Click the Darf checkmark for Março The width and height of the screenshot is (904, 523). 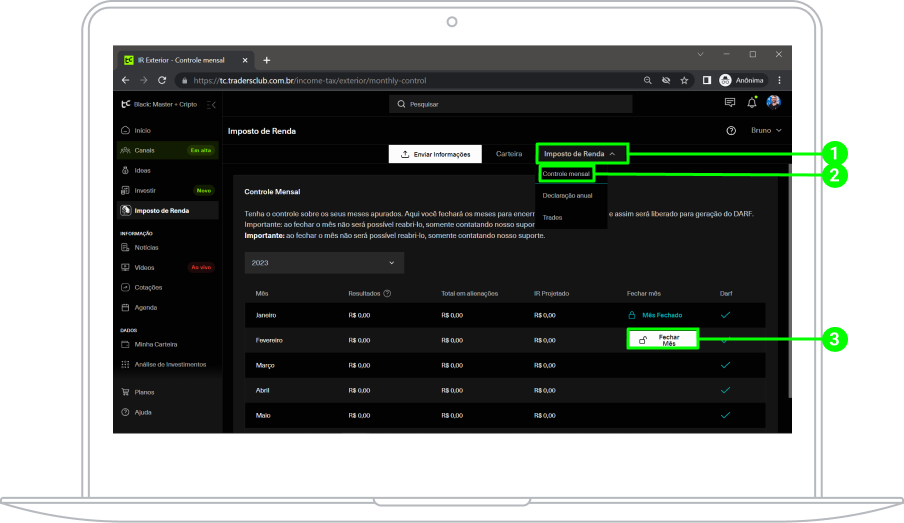[x=725, y=365]
